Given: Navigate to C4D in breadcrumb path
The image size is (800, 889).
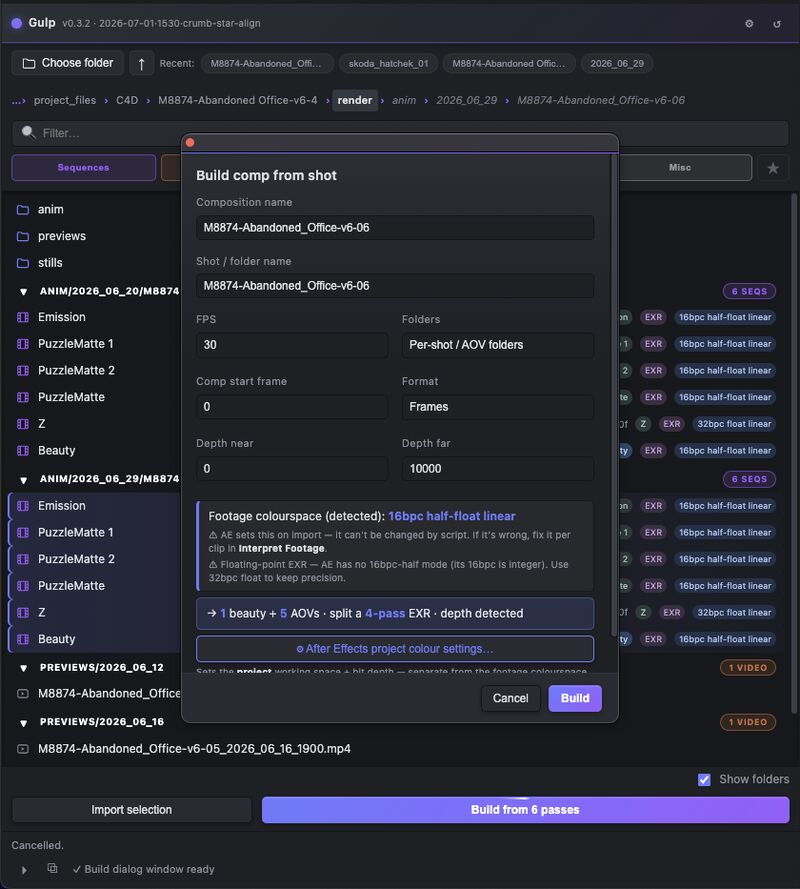Looking at the screenshot, I should click(127, 100).
